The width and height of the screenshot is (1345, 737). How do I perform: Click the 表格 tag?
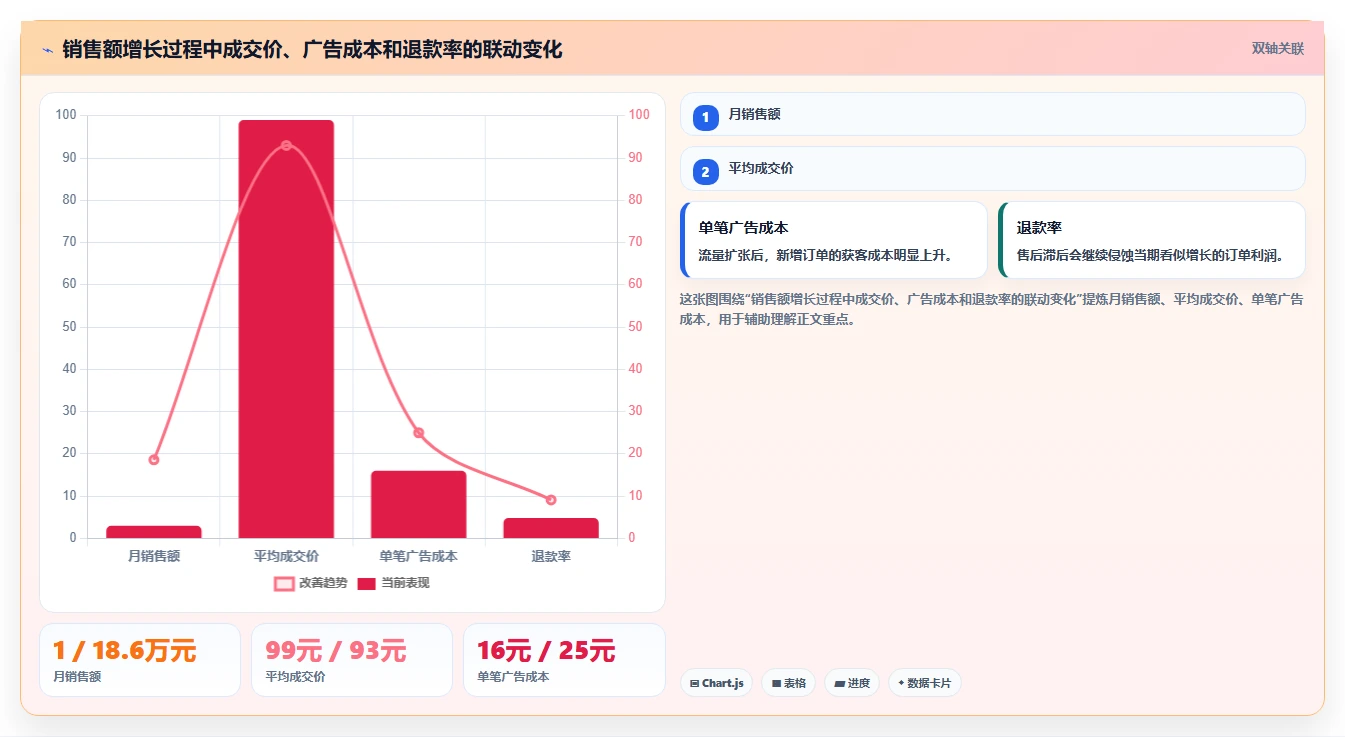pyautogui.click(x=789, y=683)
